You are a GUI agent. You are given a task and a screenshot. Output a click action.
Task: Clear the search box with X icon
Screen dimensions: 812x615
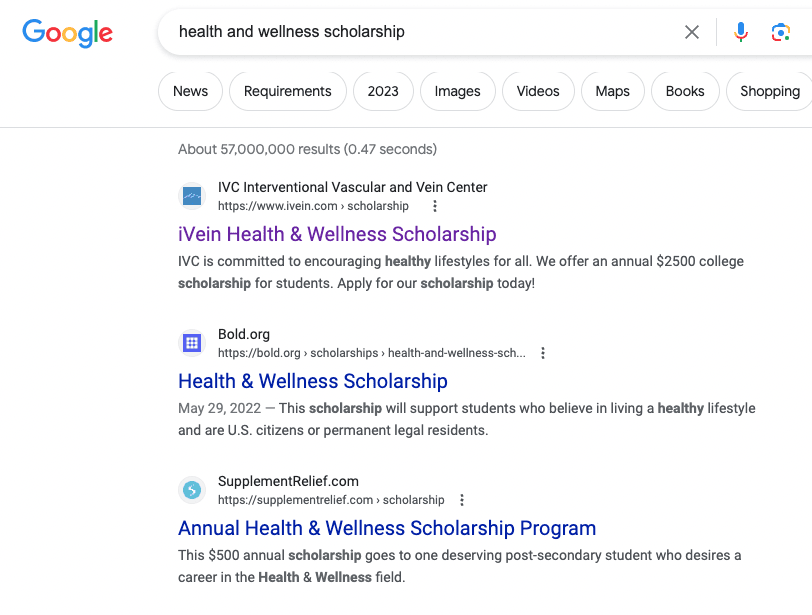click(x=692, y=32)
